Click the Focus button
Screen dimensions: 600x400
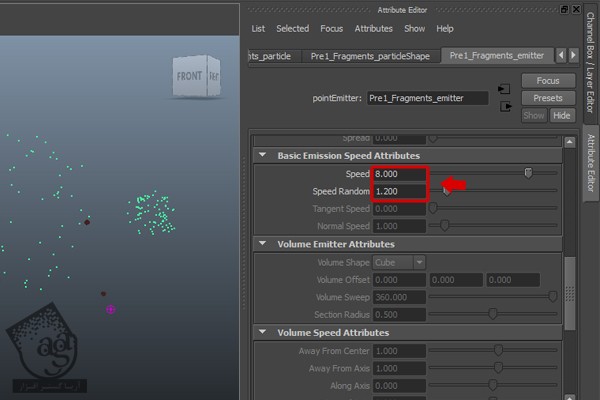[x=547, y=80]
